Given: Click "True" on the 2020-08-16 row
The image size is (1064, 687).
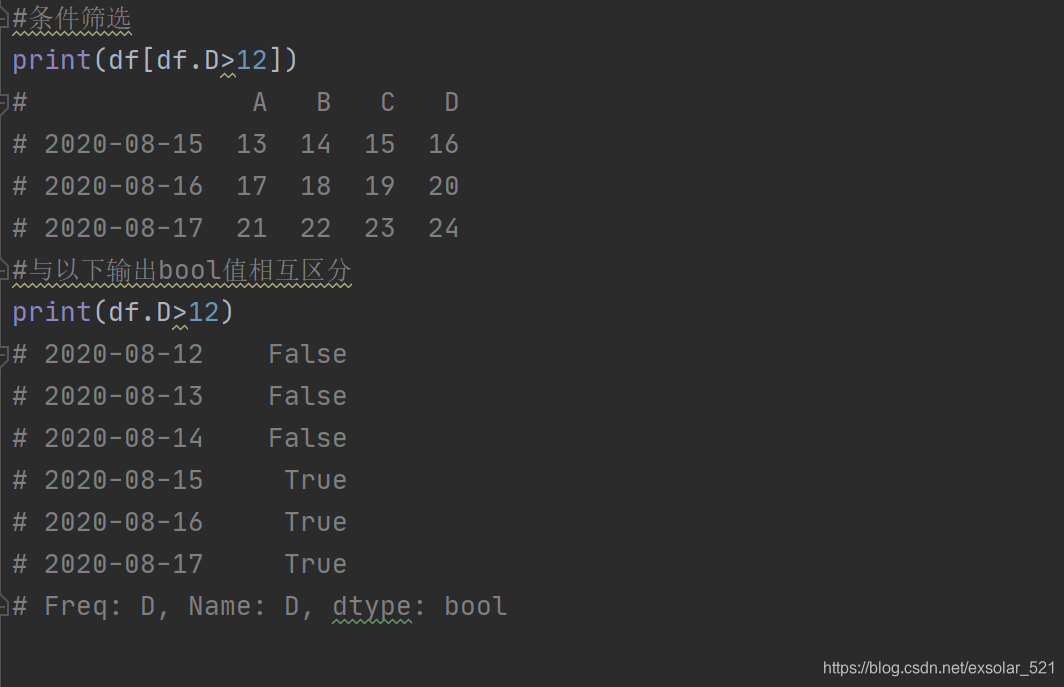Looking at the screenshot, I should pos(316,523).
